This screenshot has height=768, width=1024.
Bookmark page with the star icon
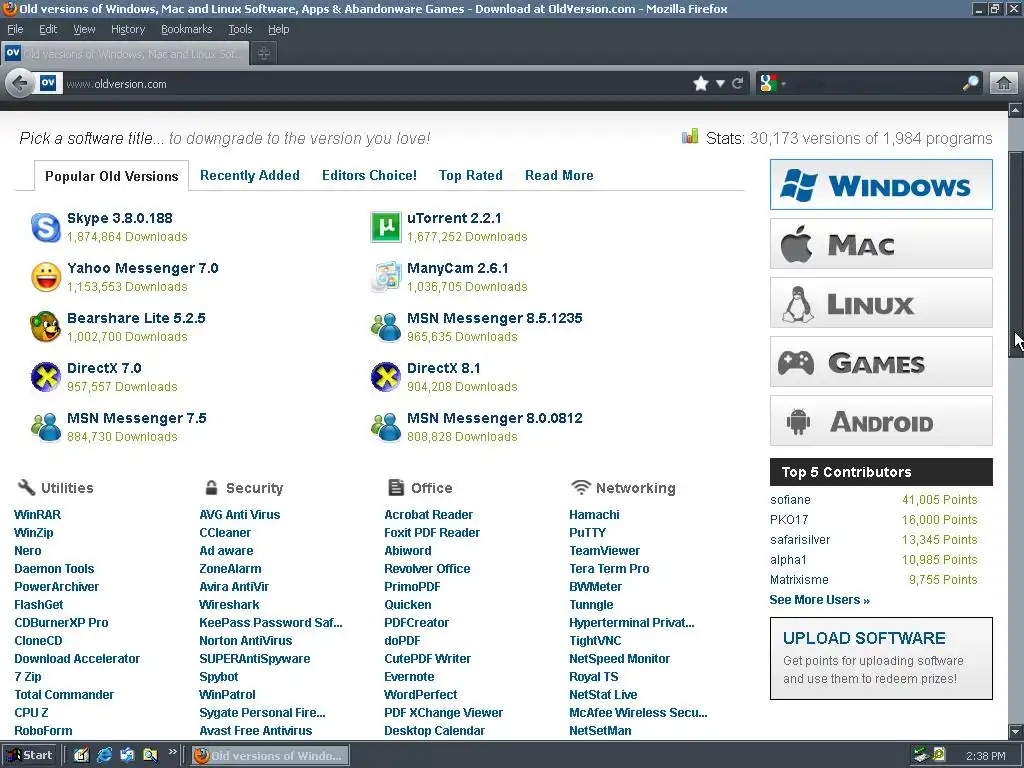[x=701, y=84]
